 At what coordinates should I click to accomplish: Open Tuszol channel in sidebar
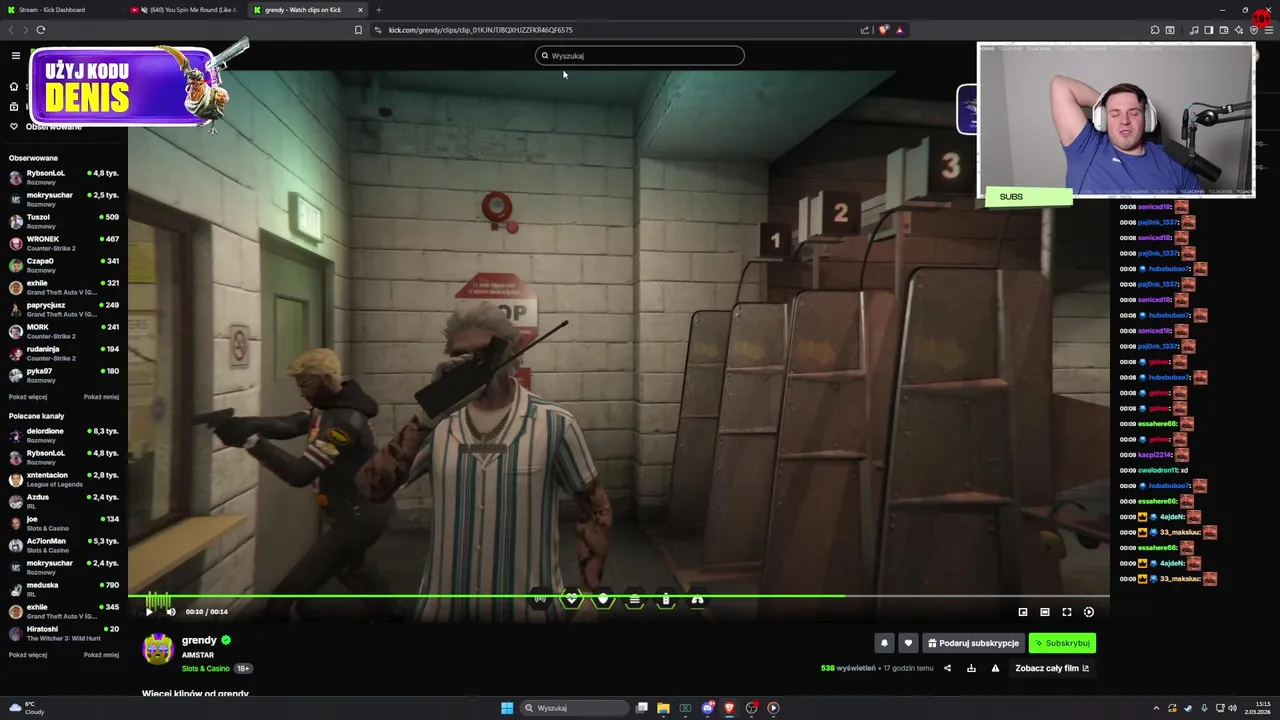(x=64, y=222)
